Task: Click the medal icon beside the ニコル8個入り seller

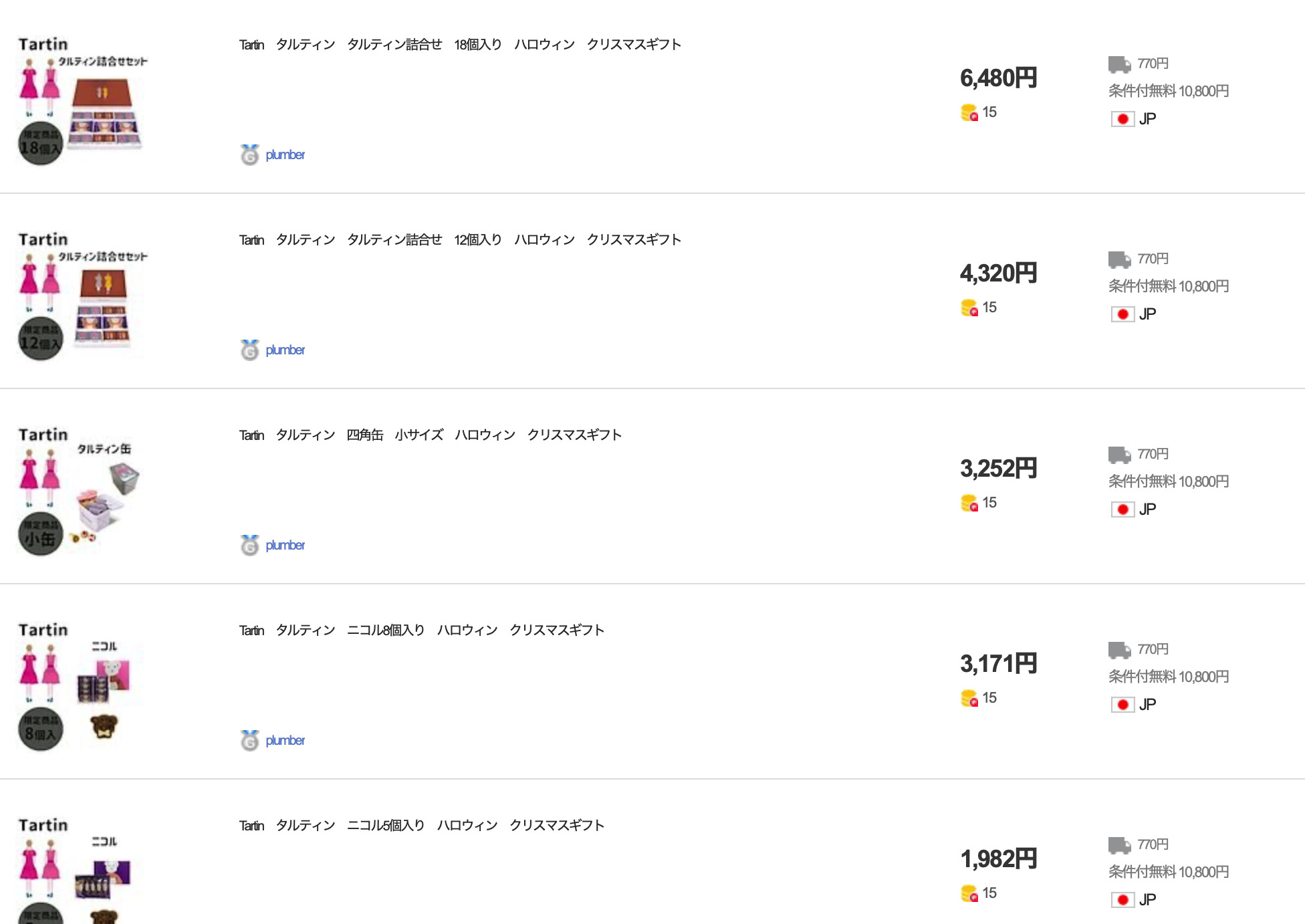Action: 249,741
